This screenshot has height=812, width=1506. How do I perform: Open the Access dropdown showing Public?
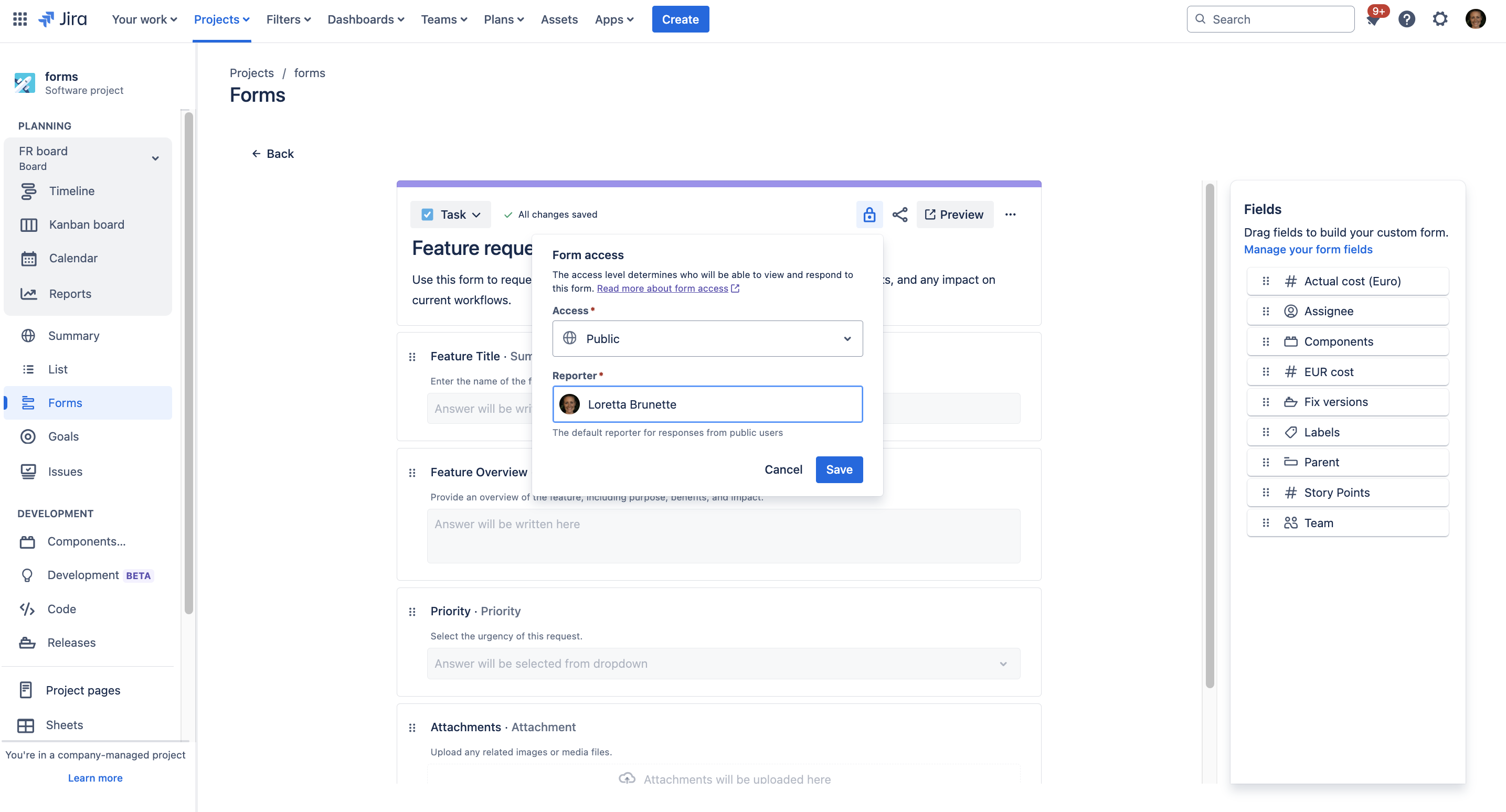pos(707,338)
